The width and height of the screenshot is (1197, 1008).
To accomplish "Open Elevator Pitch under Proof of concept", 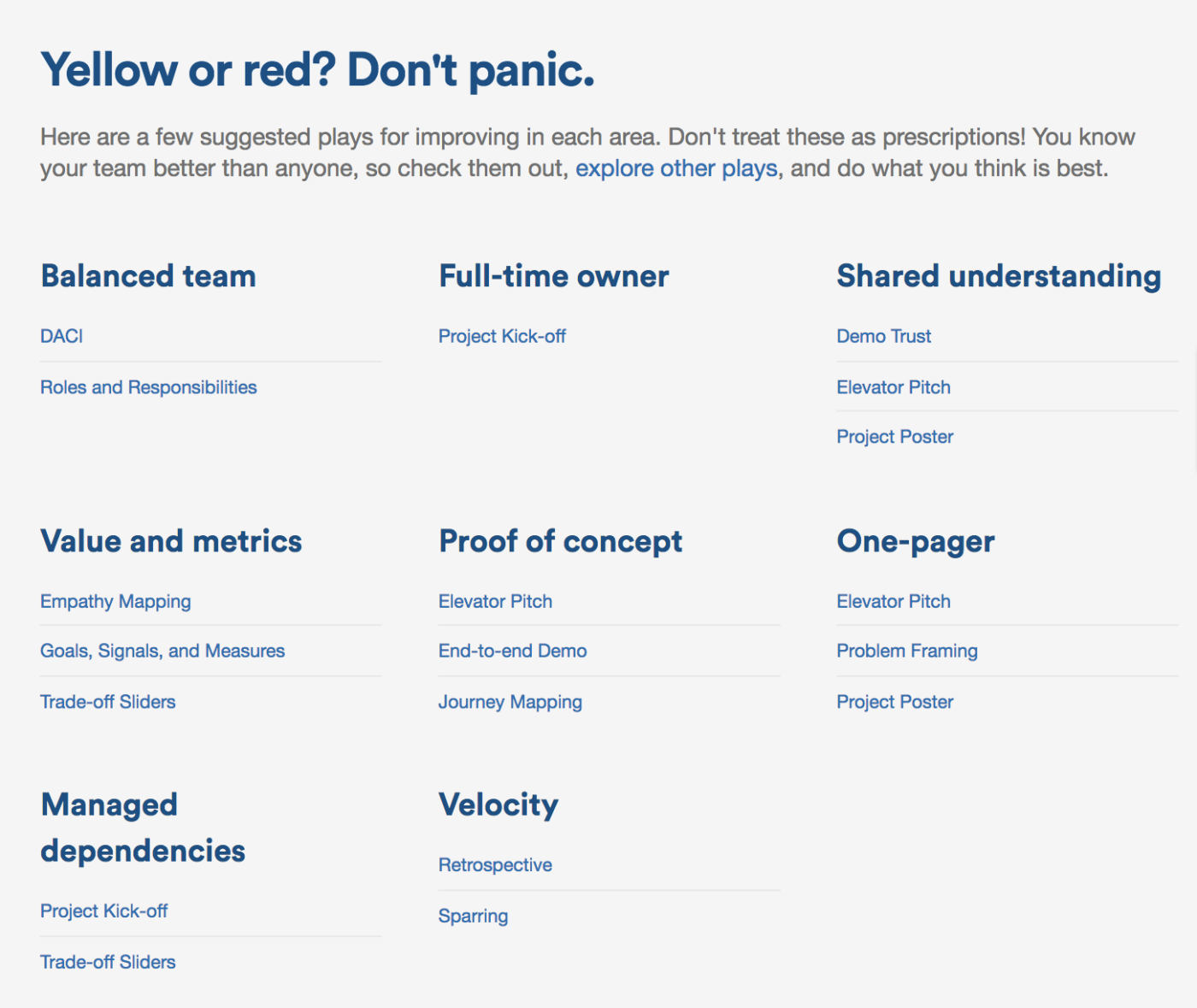I will click(x=495, y=601).
